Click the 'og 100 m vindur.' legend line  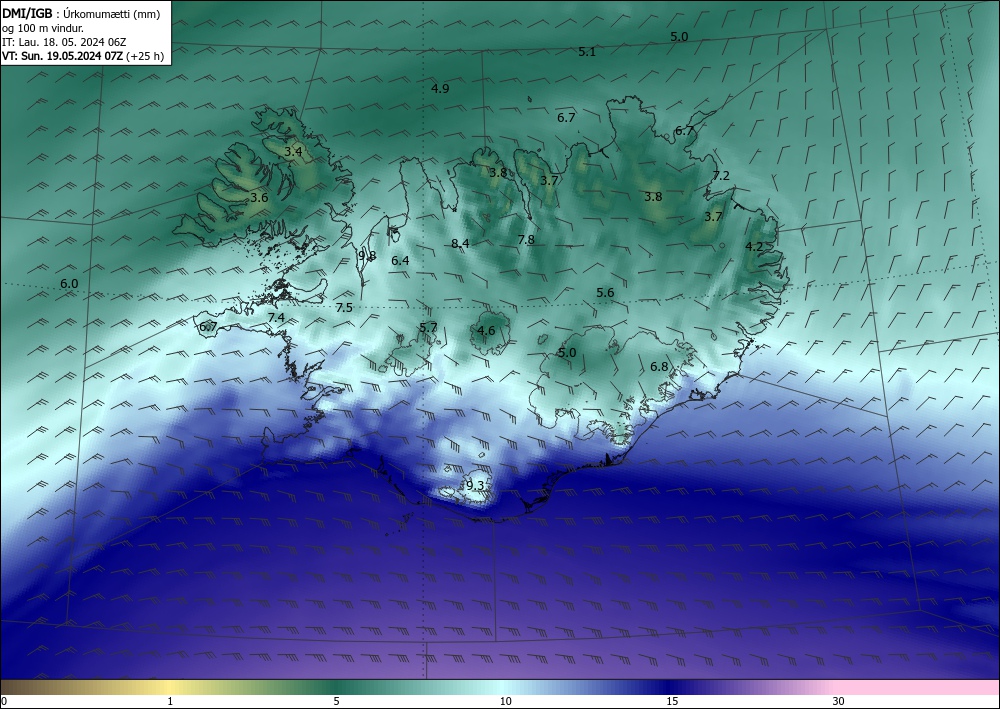click(43, 28)
